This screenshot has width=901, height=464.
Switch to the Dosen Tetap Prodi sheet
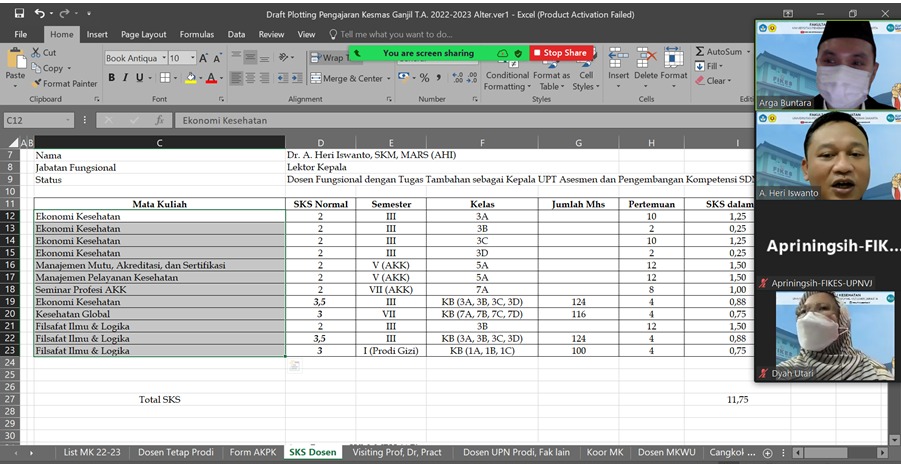click(175, 452)
